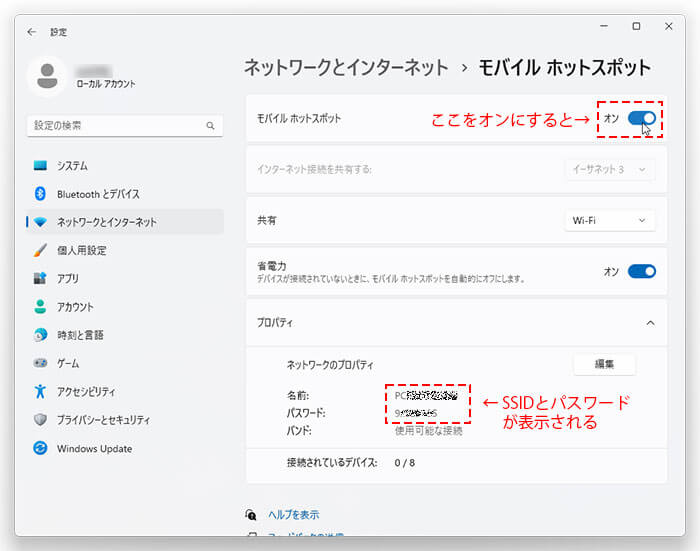Click the バンド: label
Viewport: 700px width, 551px height.
point(299,431)
